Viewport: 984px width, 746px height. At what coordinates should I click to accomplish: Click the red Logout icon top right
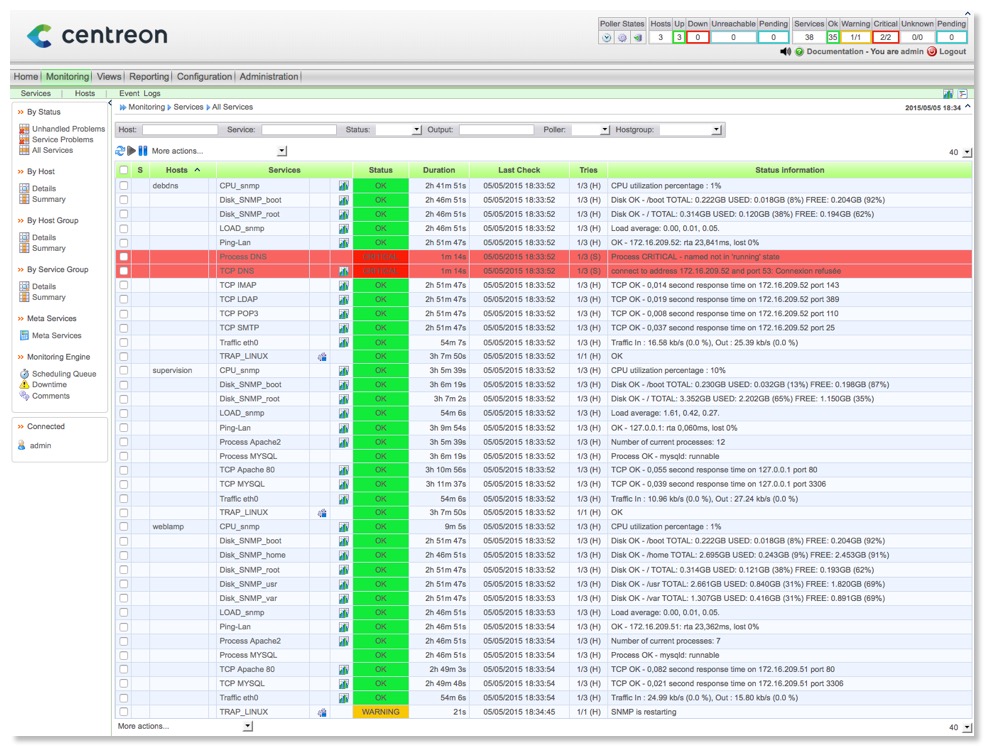coord(932,50)
